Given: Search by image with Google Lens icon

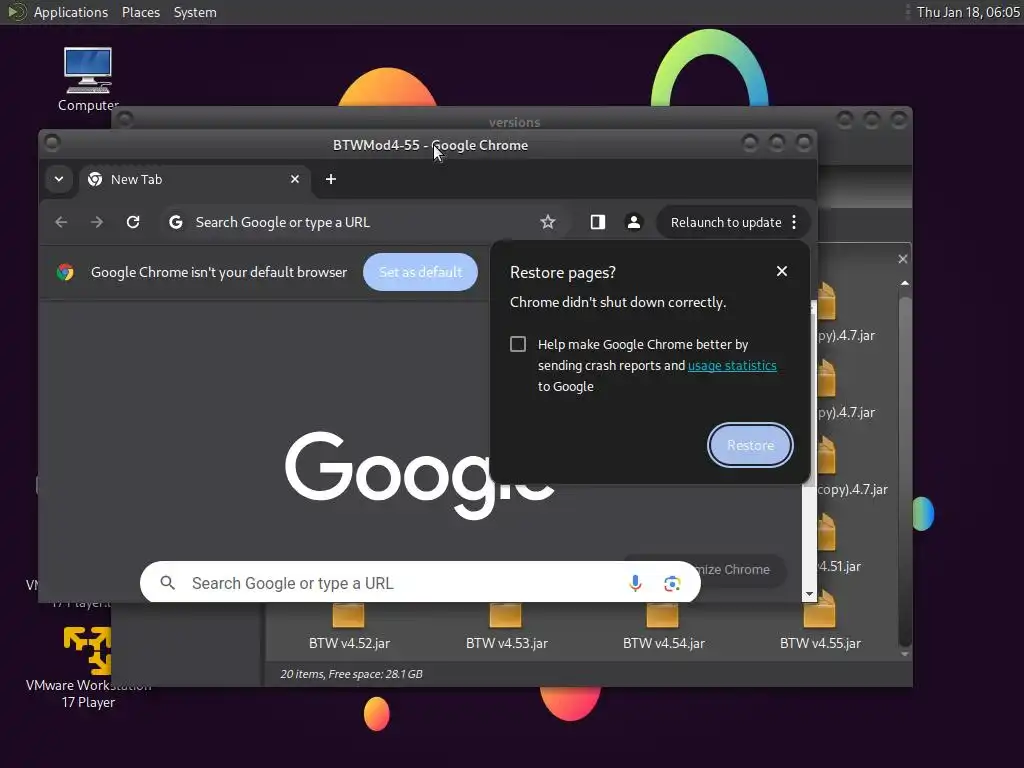Looking at the screenshot, I should coord(672,583).
